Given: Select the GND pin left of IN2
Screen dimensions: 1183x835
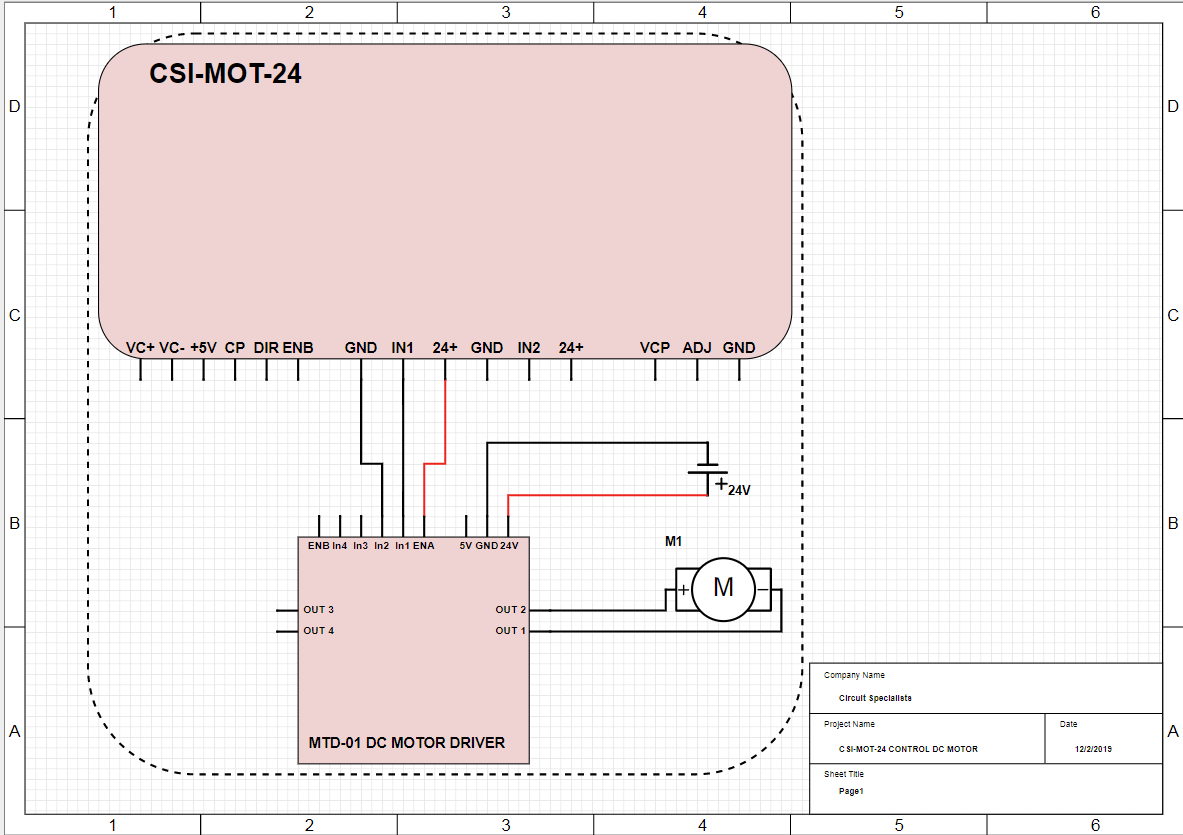Looking at the screenshot, I should 487,348.
